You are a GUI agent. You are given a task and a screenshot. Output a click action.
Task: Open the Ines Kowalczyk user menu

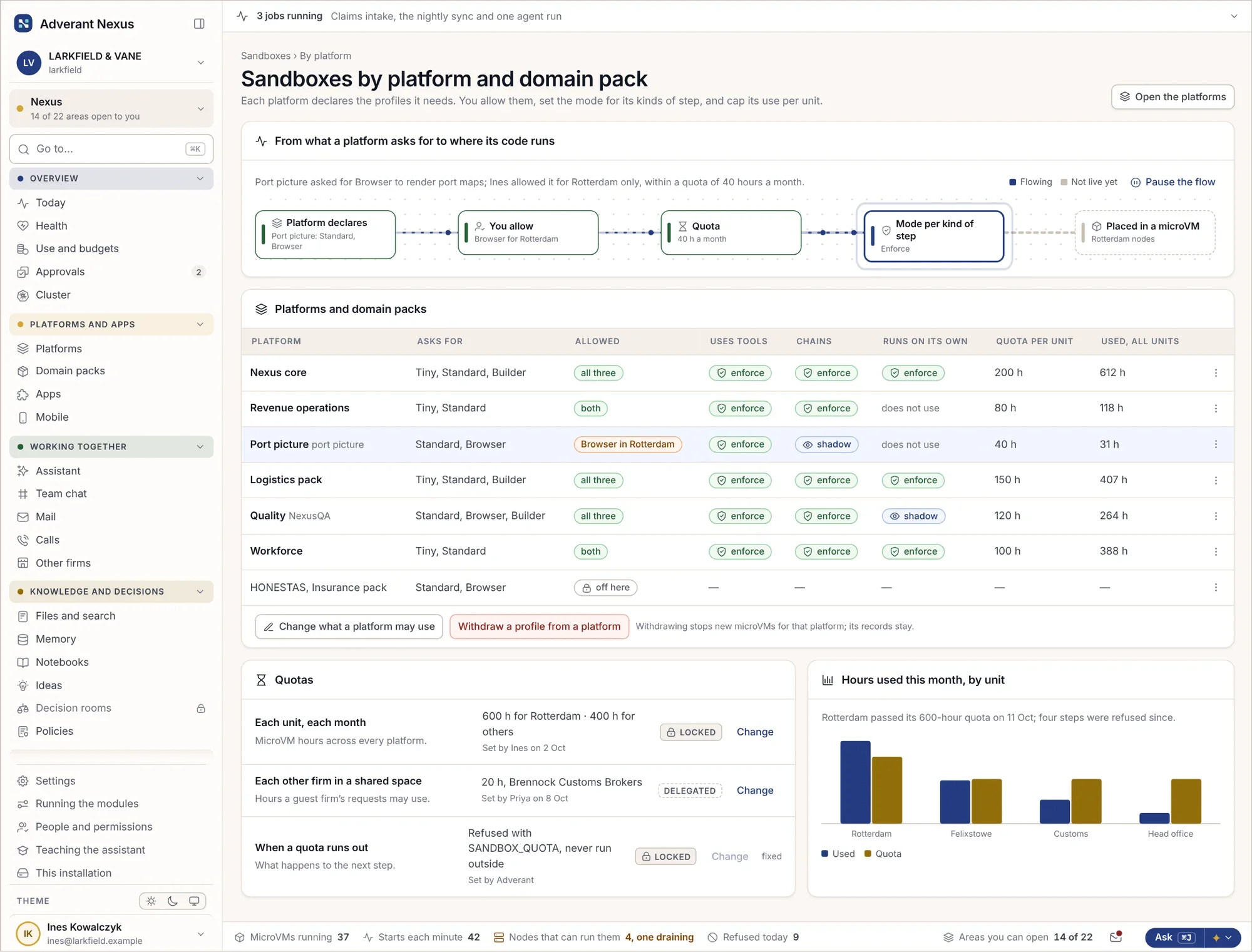(111, 934)
